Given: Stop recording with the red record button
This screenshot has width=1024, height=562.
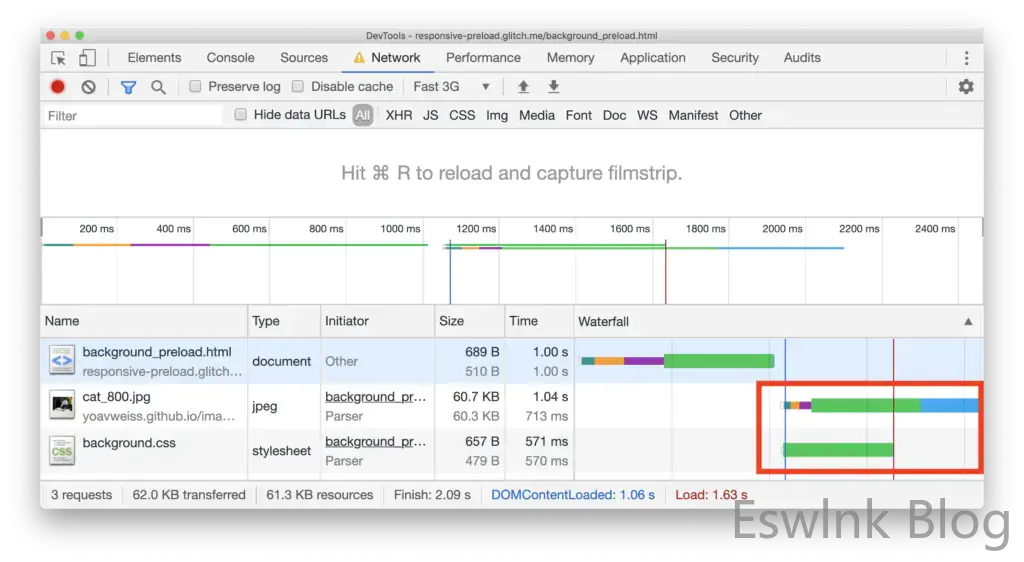Looking at the screenshot, I should tap(58, 87).
